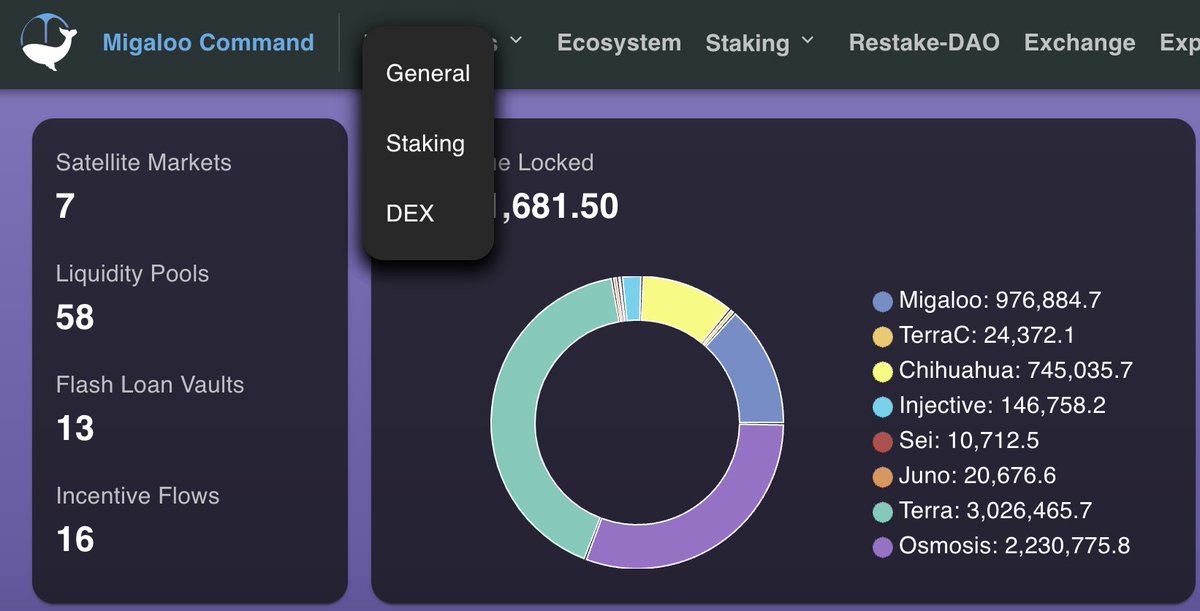Viewport: 1200px width, 611px height.
Task: Toggle the Osmosis legend swatch
Action: click(882, 546)
